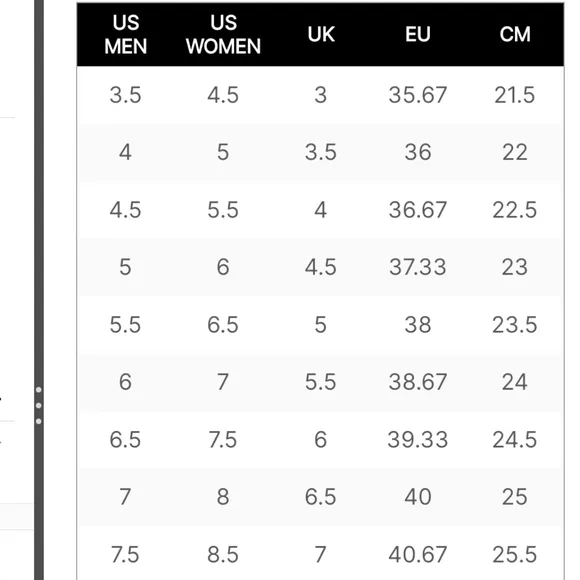Click the 21.5 CM value
580x580 pixels.
click(x=515, y=95)
